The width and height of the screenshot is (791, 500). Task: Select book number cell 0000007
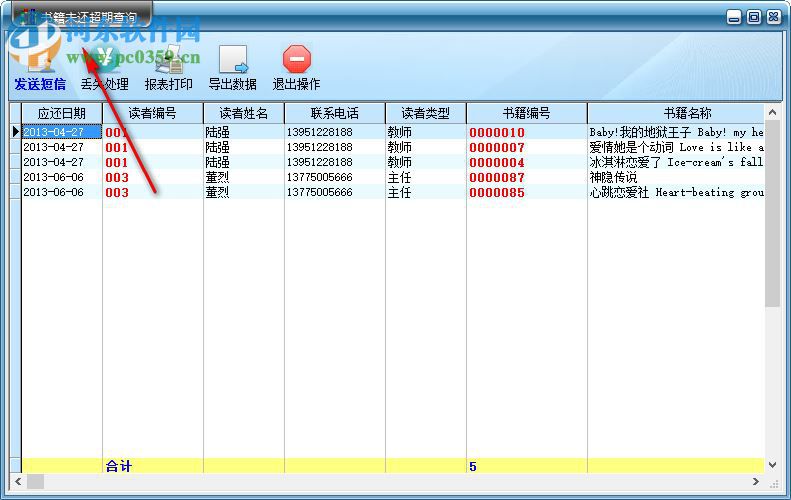tap(527, 147)
